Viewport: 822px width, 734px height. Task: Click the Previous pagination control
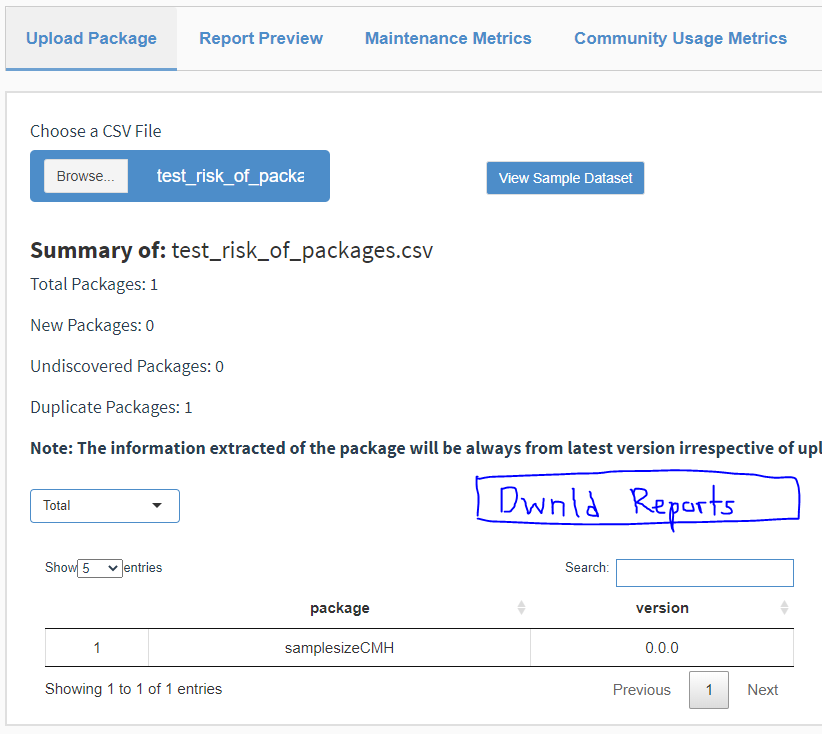641,689
